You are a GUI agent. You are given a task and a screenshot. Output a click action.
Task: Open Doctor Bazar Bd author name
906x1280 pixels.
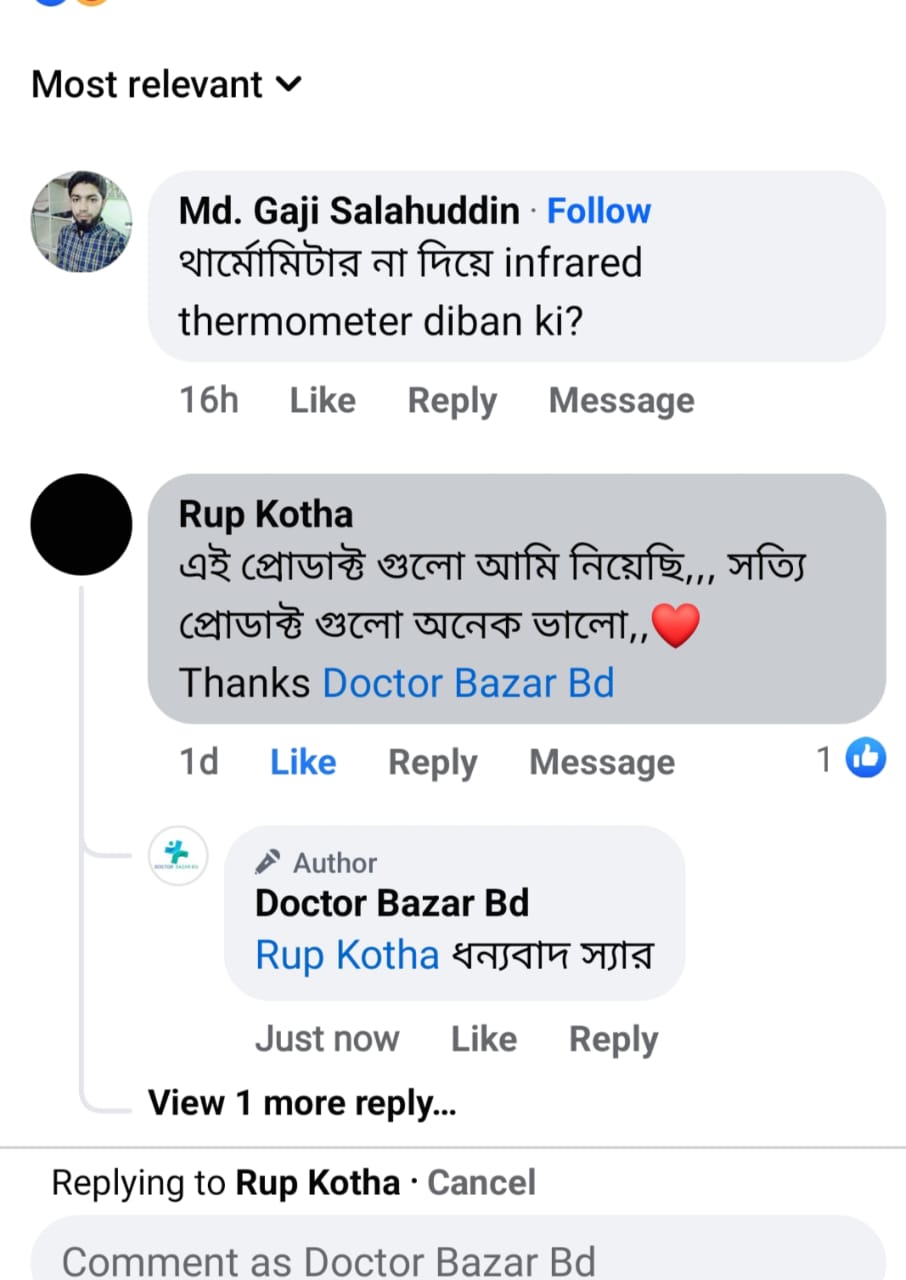click(392, 903)
